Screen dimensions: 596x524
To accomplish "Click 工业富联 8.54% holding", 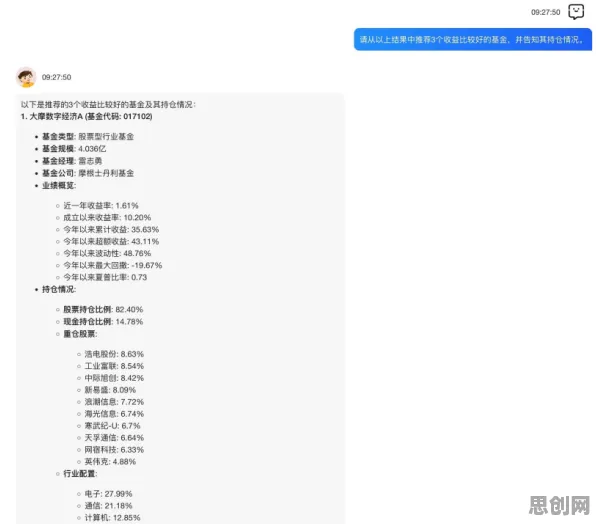I will point(114,366).
